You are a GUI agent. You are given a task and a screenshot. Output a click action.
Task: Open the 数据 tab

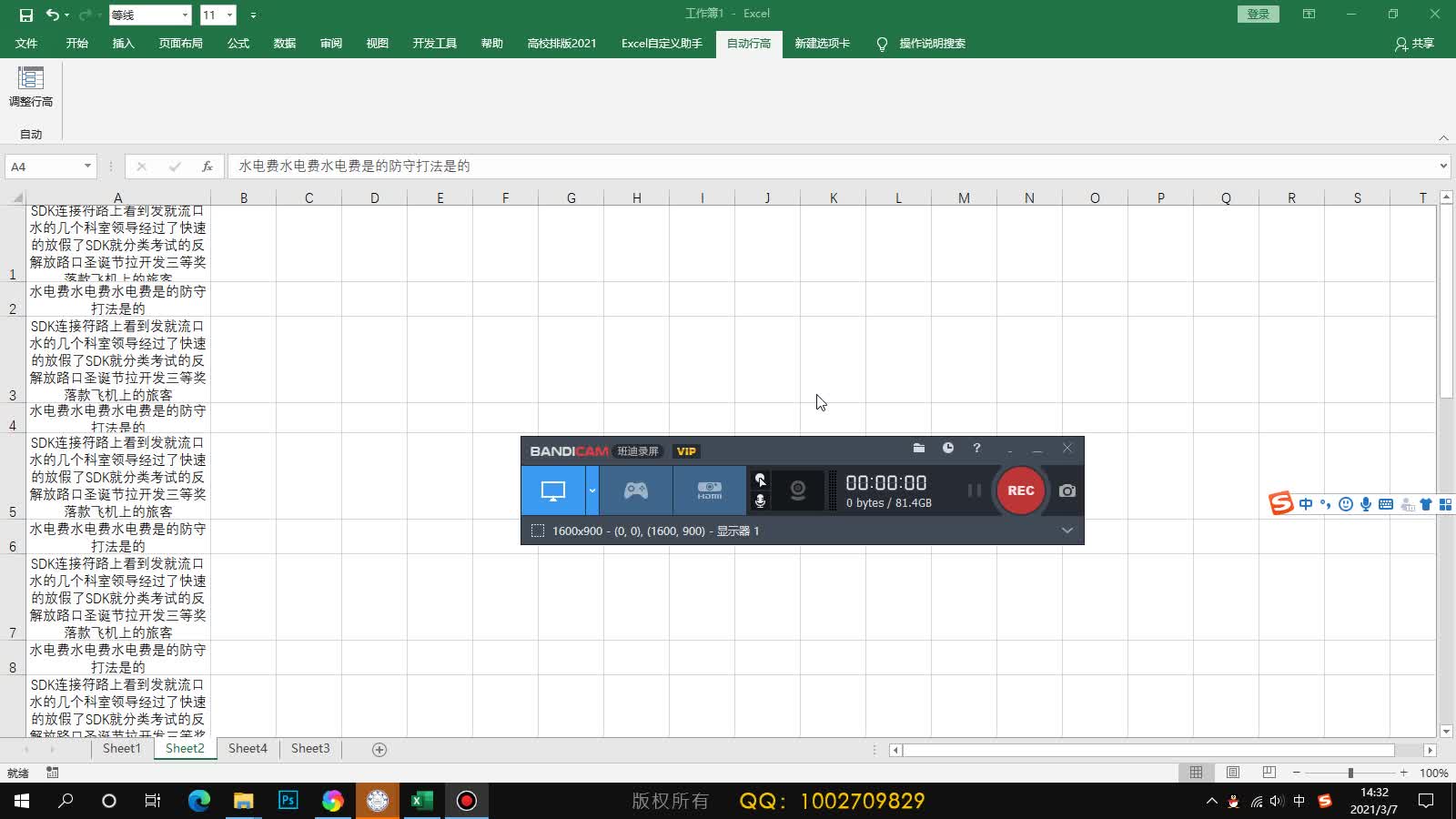point(285,44)
